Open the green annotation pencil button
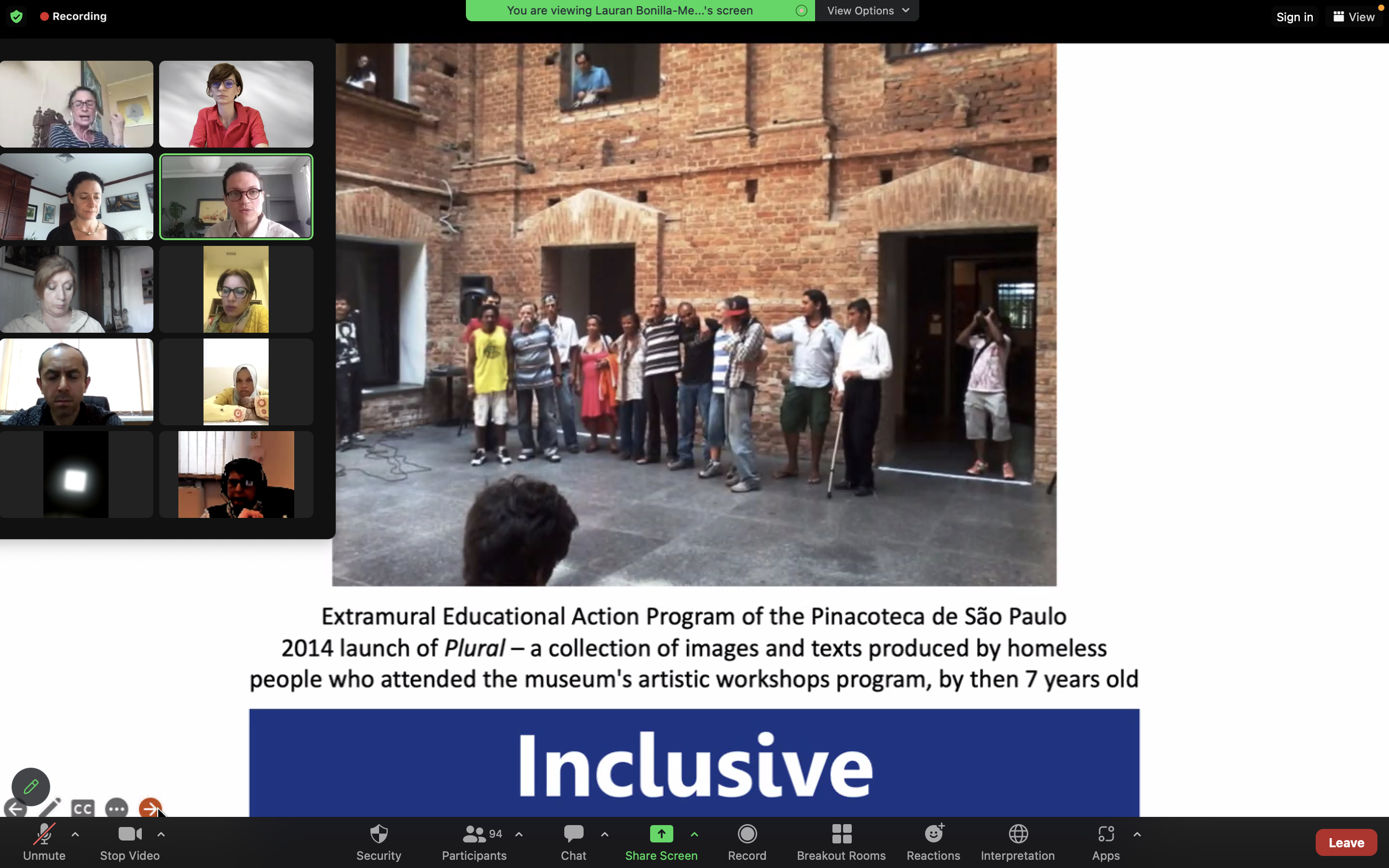Image resolution: width=1389 pixels, height=868 pixels. (30, 786)
